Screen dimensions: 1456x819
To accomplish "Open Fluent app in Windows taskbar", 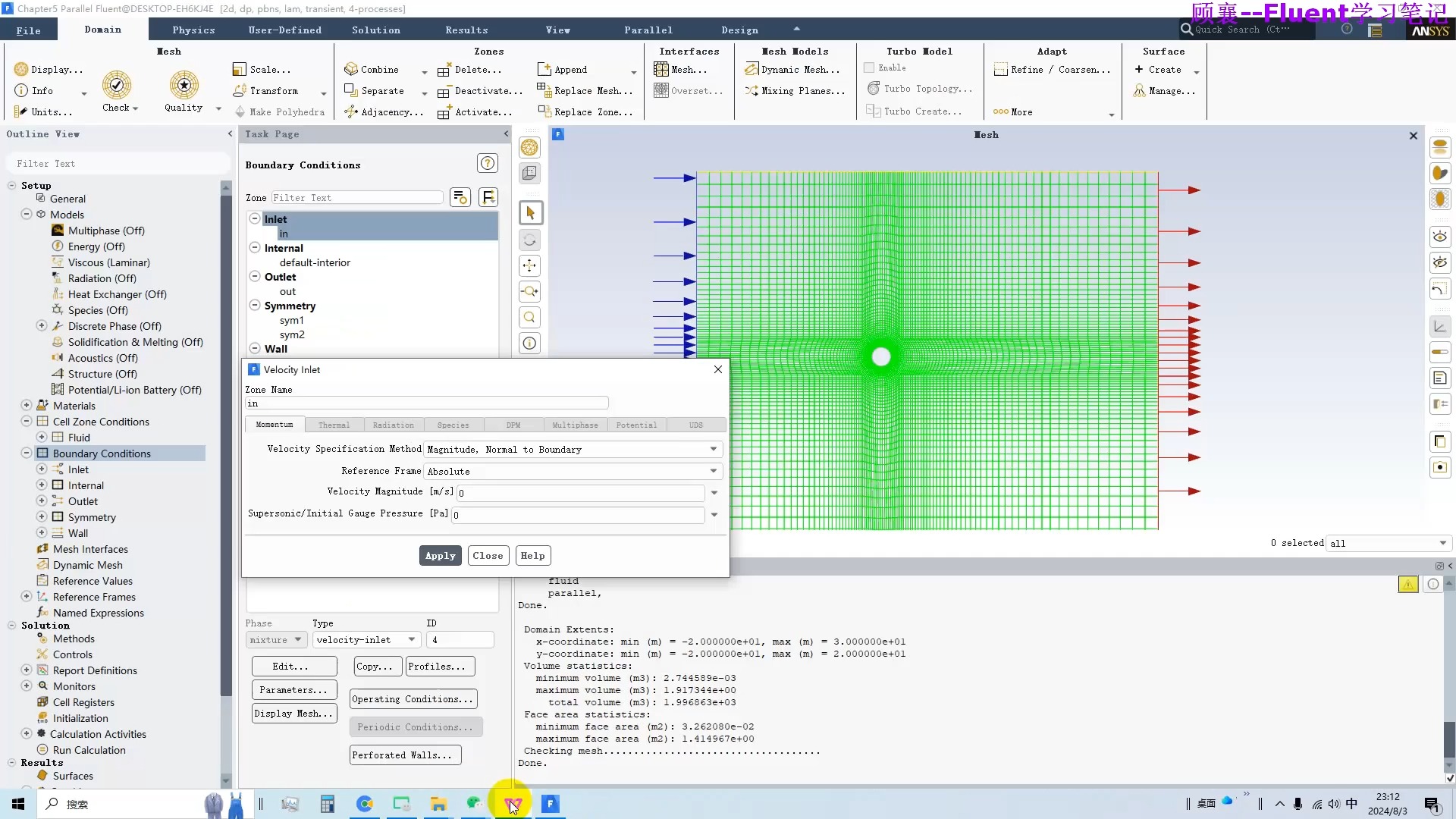I will point(551,804).
